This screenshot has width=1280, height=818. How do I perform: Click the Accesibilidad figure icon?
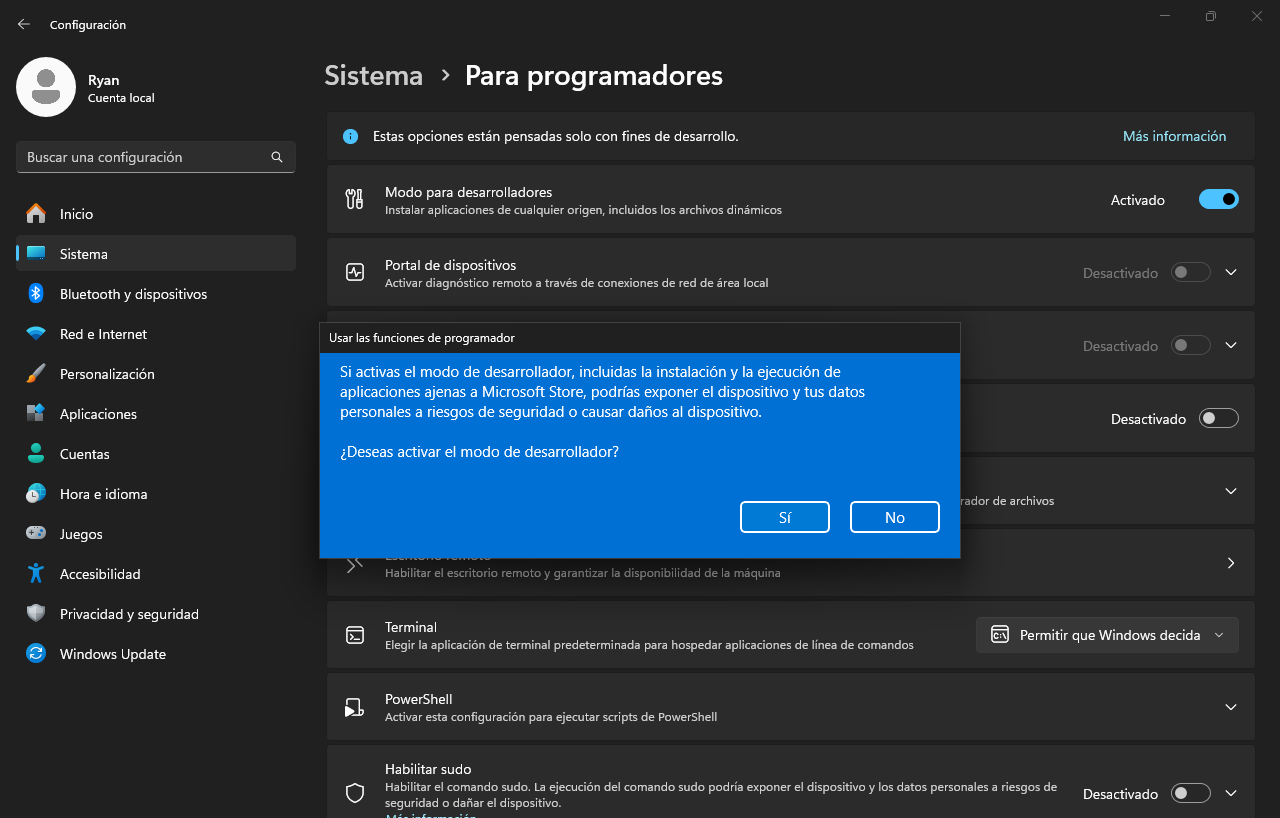pos(36,573)
